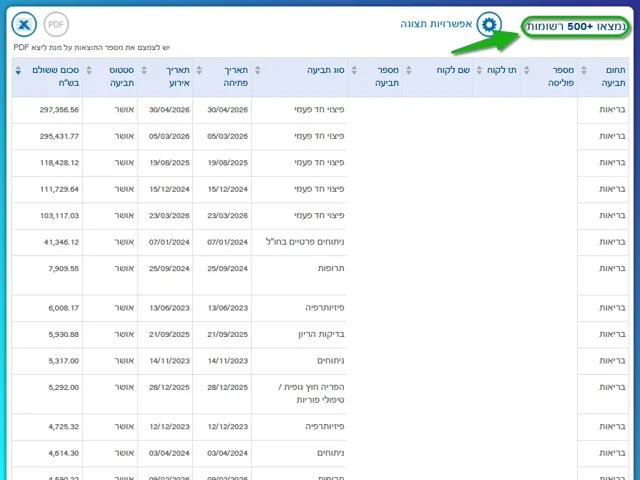The width and height of the screenshot is (640, 480).
Task: Click opening date 30/04/2026 in תאריך פתיחה column
Action: 227,110
